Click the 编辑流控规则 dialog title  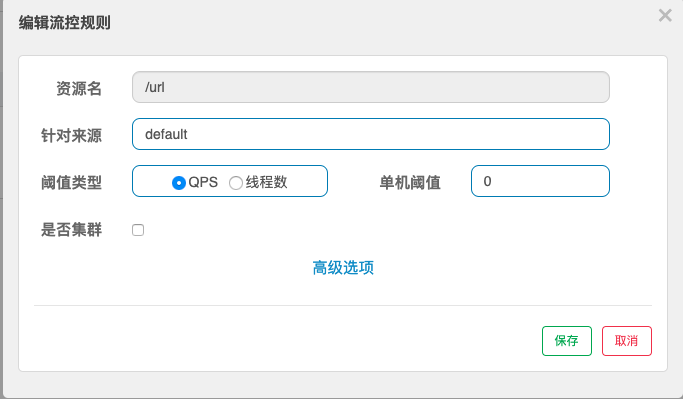[x=64, y=23]
